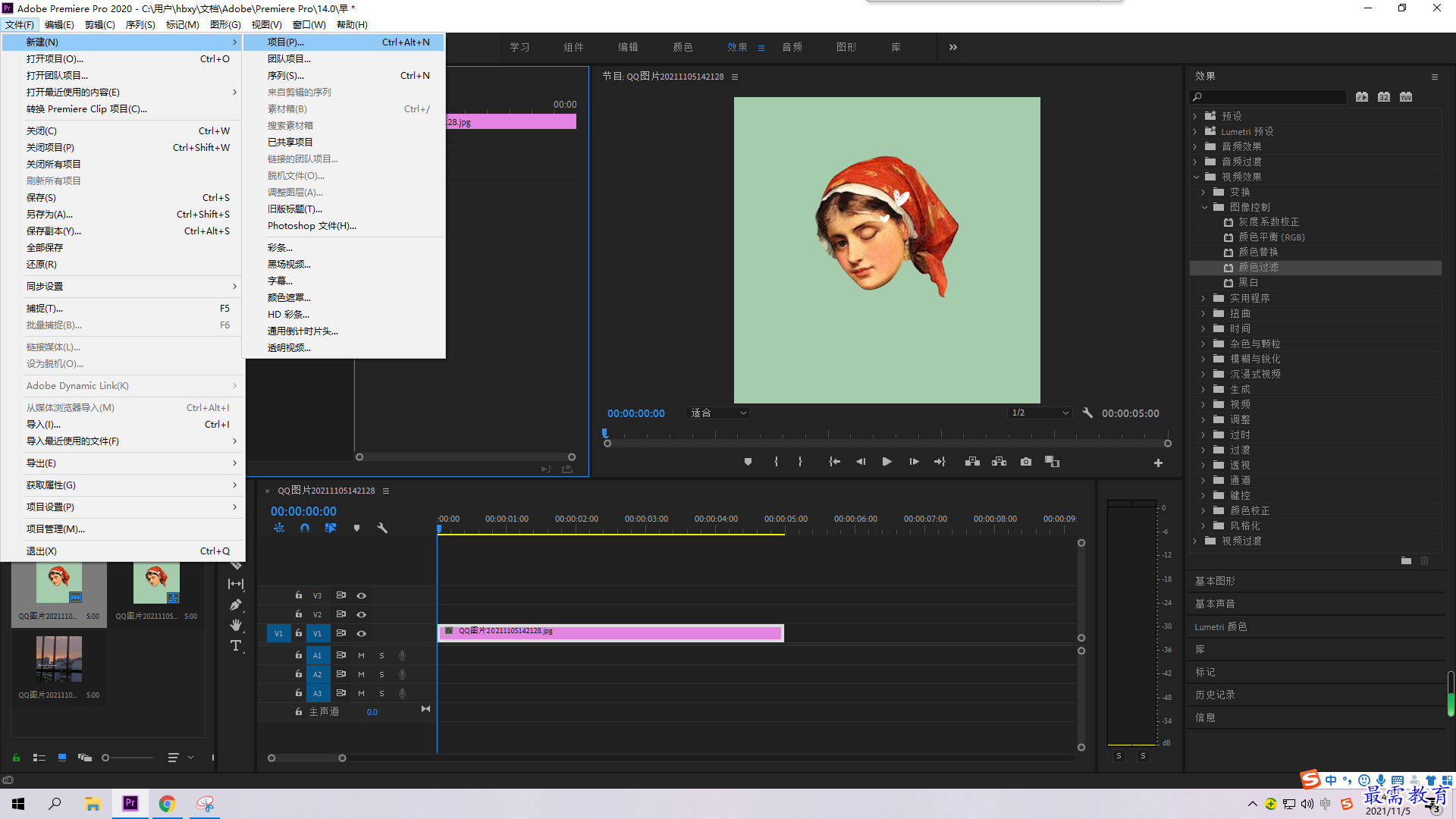Screen dimensions: 1456x819
Task: Select the Type tool
Action: pos(236,645)
